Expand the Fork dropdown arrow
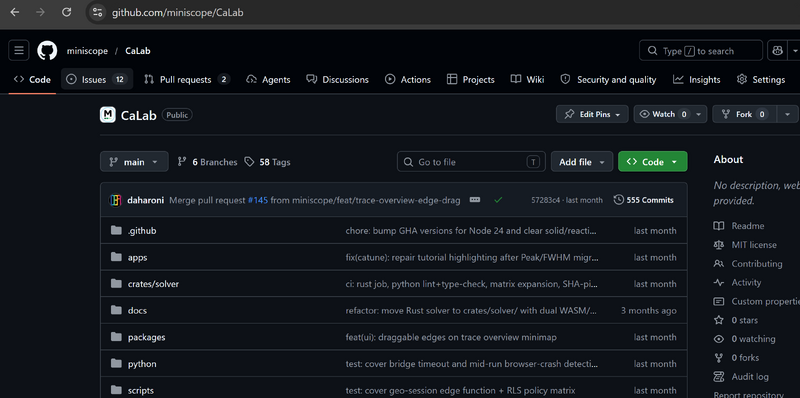 pos(788,114)
